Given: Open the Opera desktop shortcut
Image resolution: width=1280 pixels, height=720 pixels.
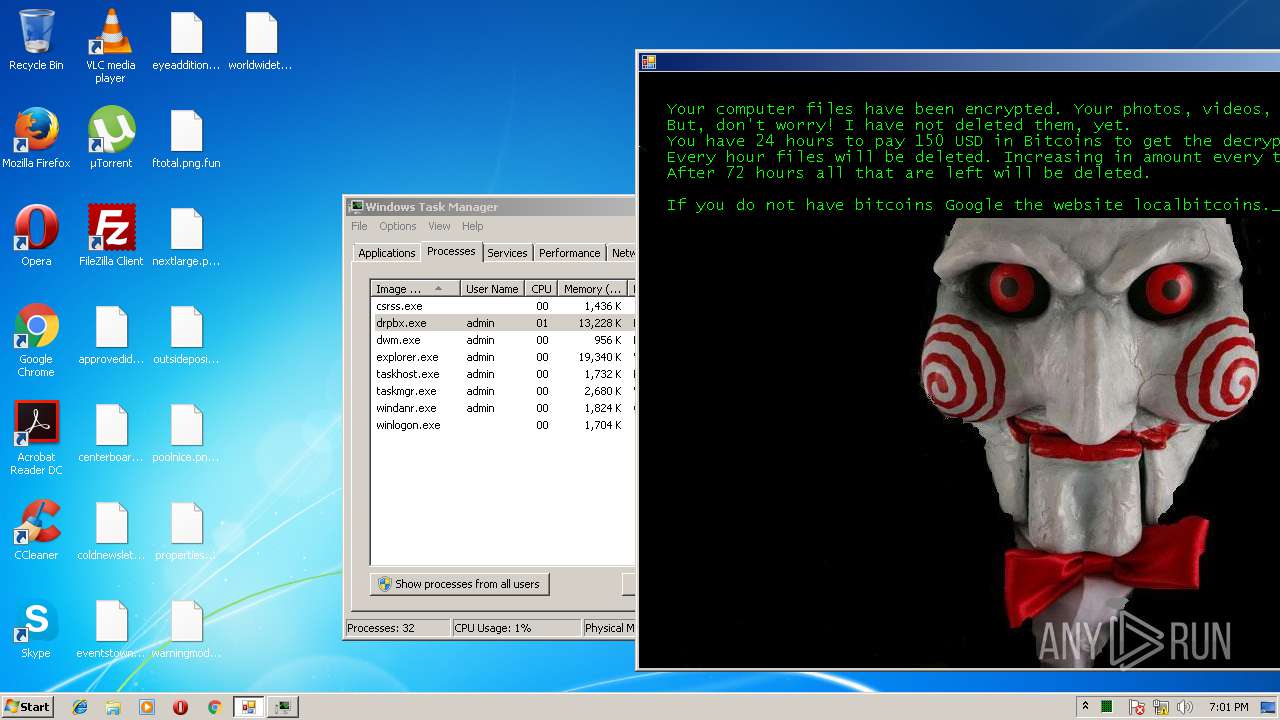Looking at the screenshot, I should tap(36, 237).
